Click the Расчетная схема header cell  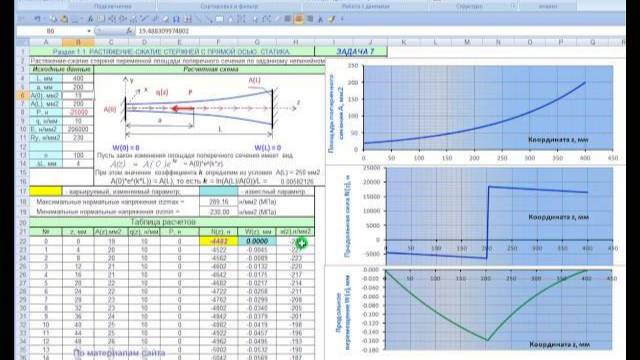pyautogui.click(x=209, y=69)
